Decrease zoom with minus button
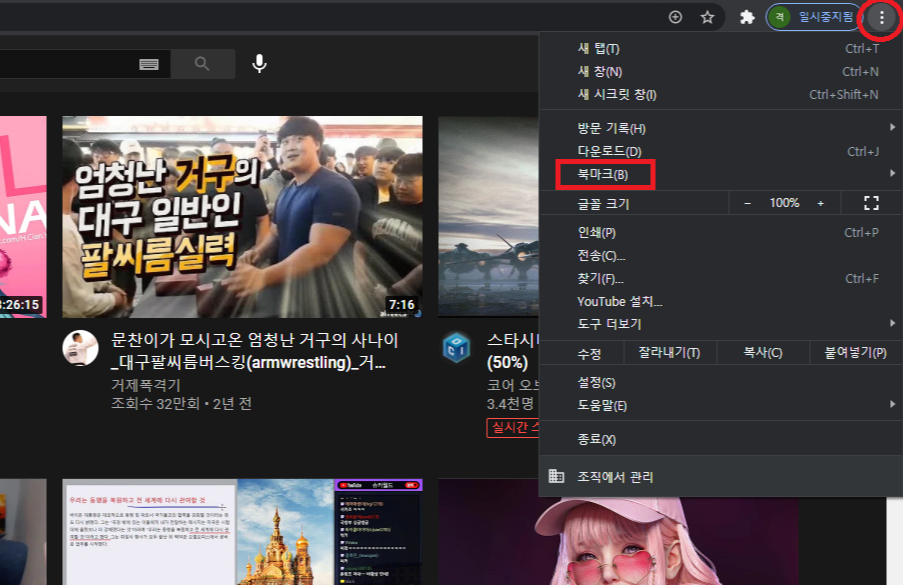Screen dimensions: 903x585 pos(748,203)
